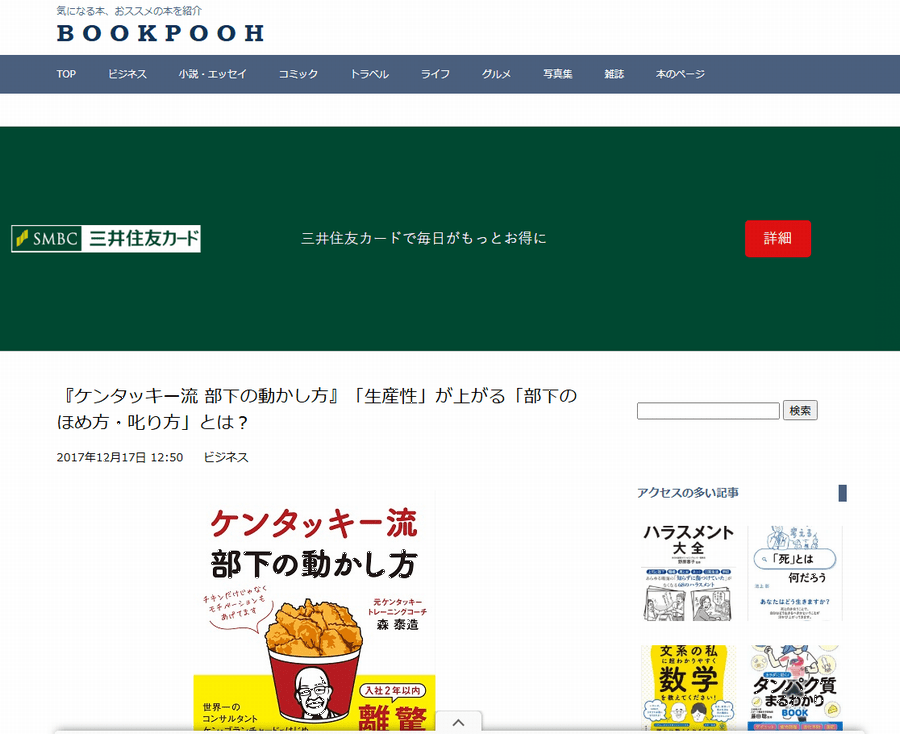900x734 pixels.
Task: Click the ビジネス tag under article date
Action: [x=226, y=457]
